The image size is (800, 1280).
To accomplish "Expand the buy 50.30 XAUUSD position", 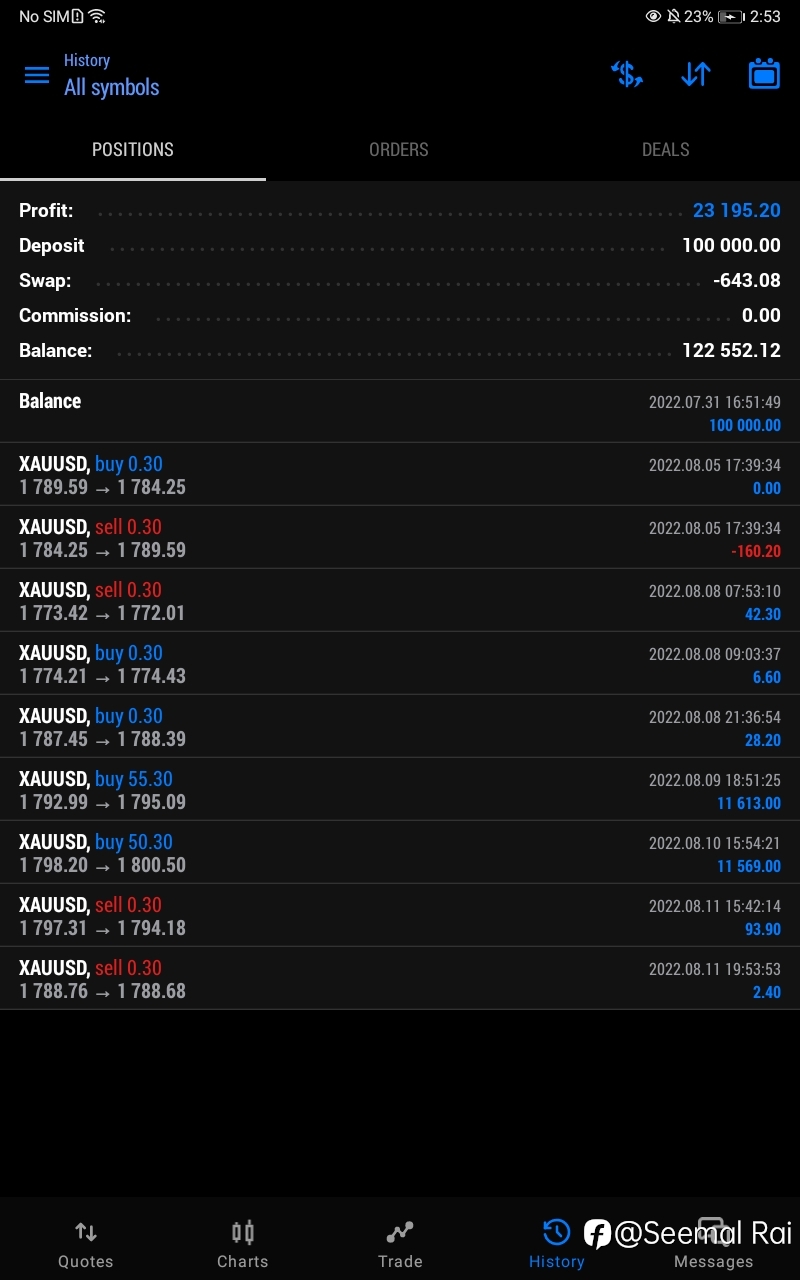I will [400, 852].
